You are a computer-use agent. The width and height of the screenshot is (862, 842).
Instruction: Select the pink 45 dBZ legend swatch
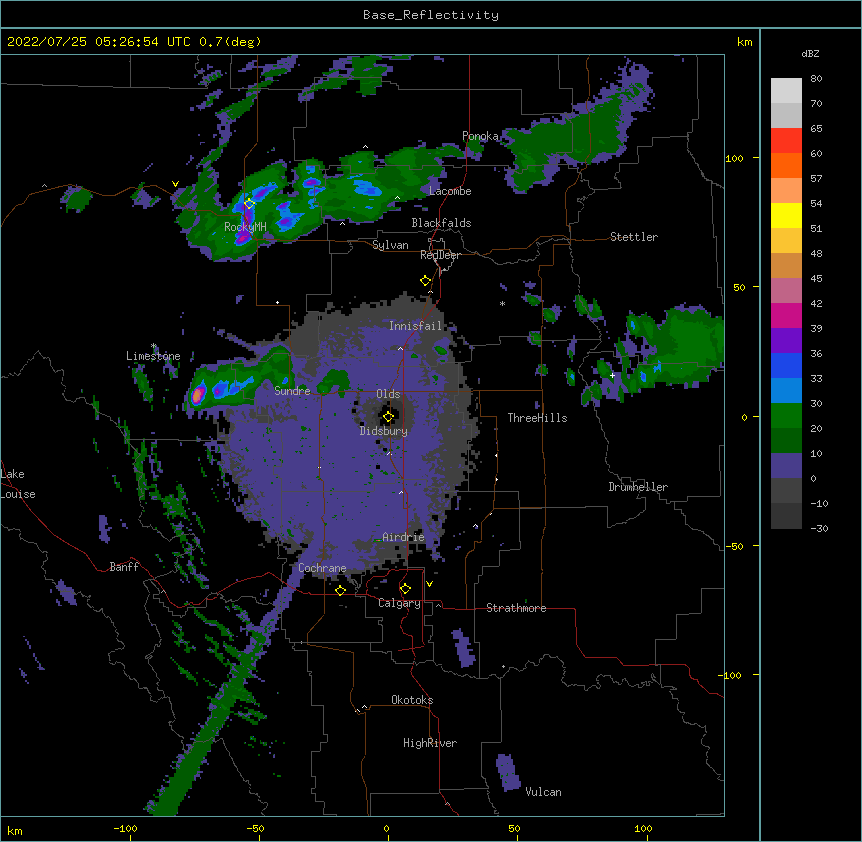point(786,290)
